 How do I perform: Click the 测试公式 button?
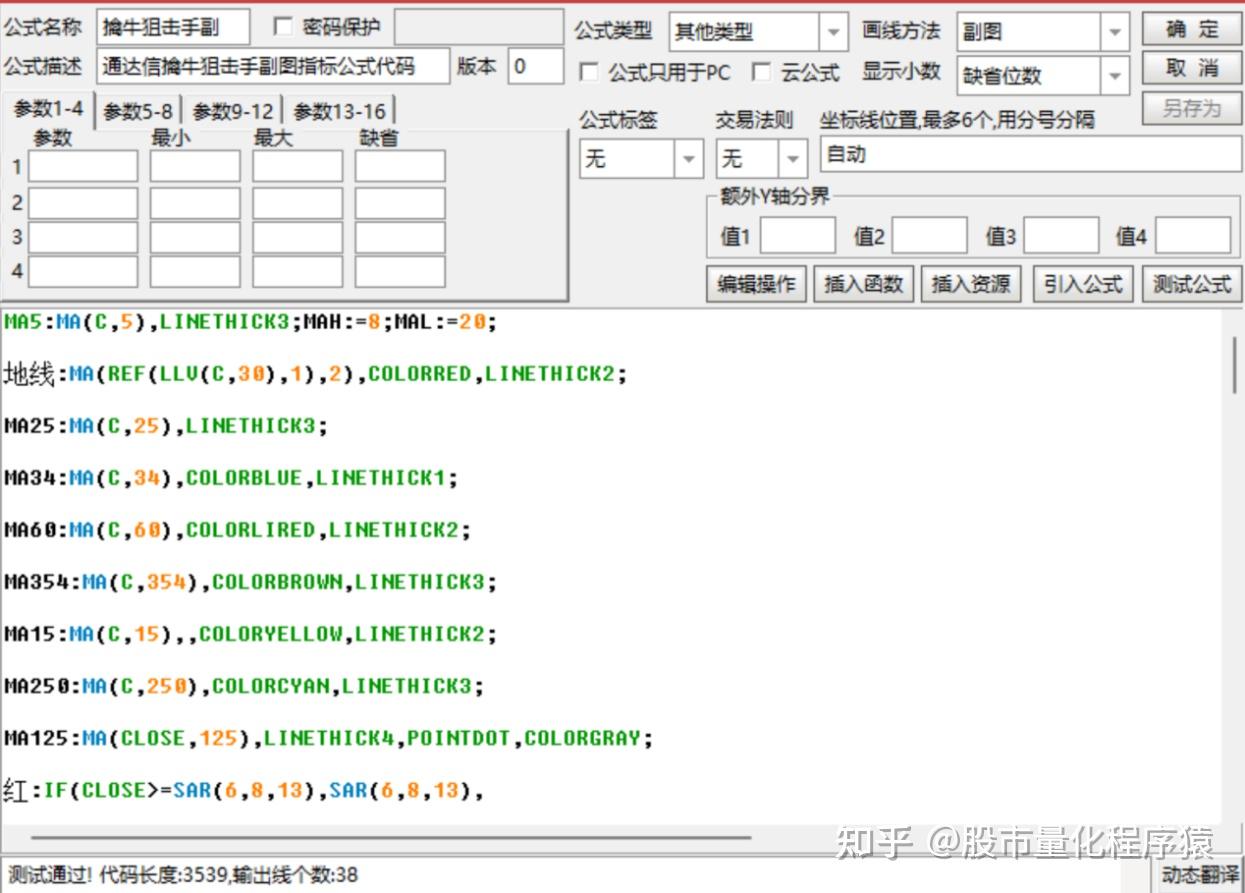[x=1192, y=284]
